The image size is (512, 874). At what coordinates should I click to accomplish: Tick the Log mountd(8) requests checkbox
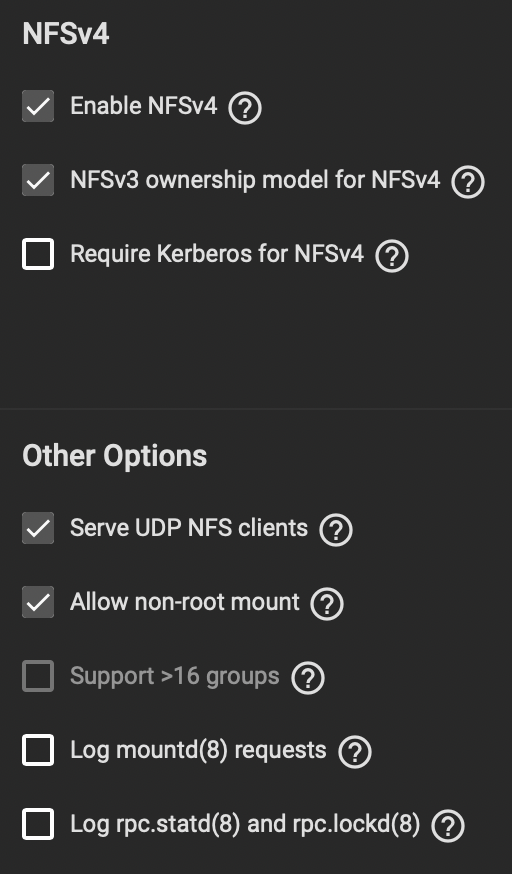(38, 750)
